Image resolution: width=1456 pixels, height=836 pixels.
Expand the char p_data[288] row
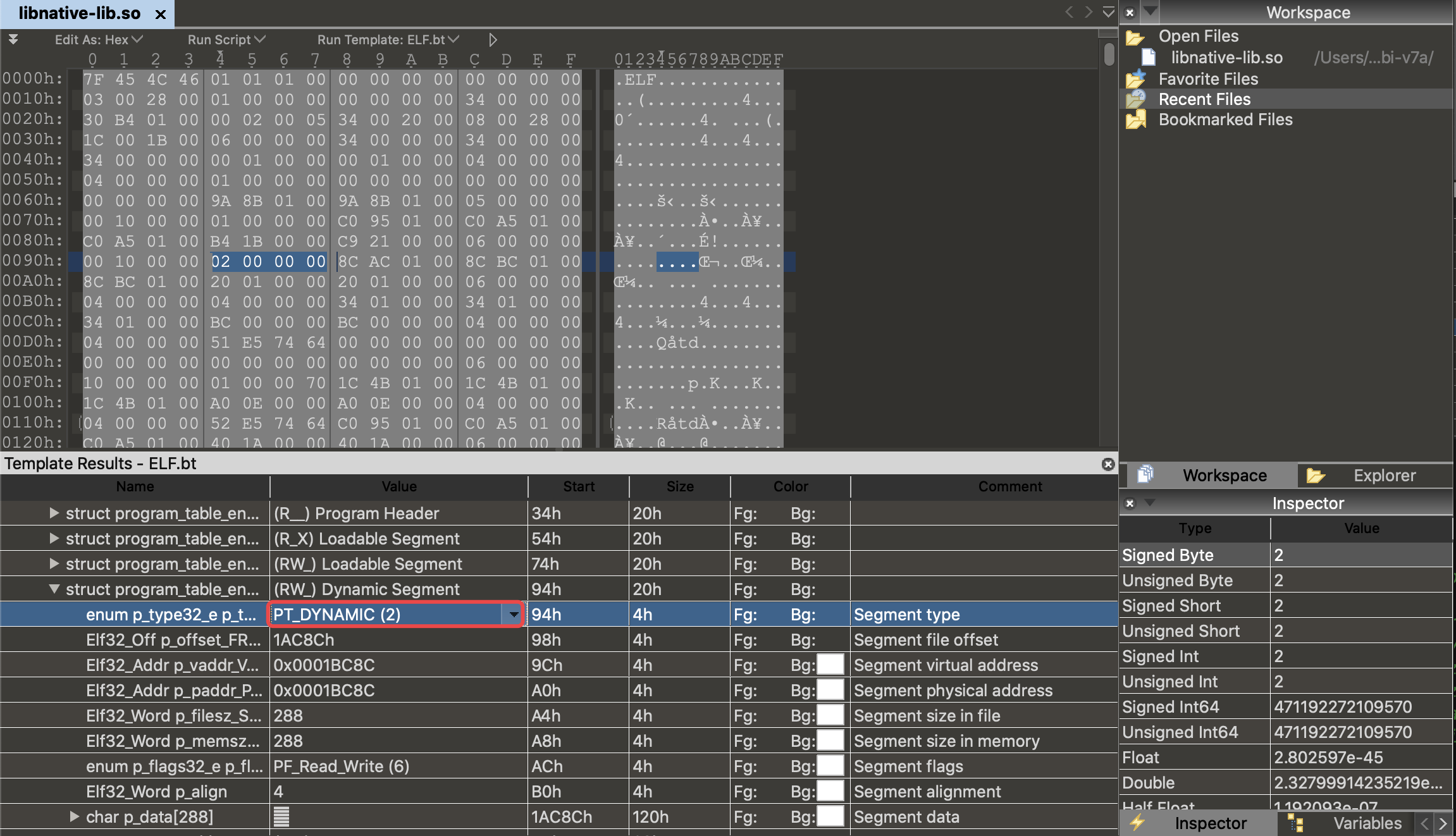click(x=74, y=817)
